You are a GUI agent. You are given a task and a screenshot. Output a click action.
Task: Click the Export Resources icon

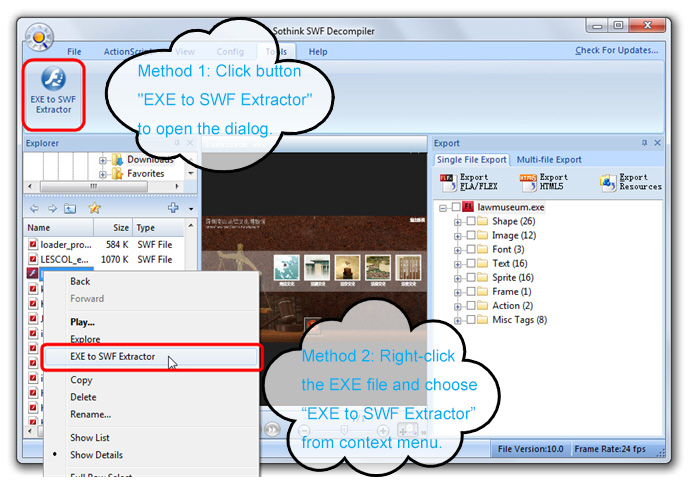coord(608,182)
